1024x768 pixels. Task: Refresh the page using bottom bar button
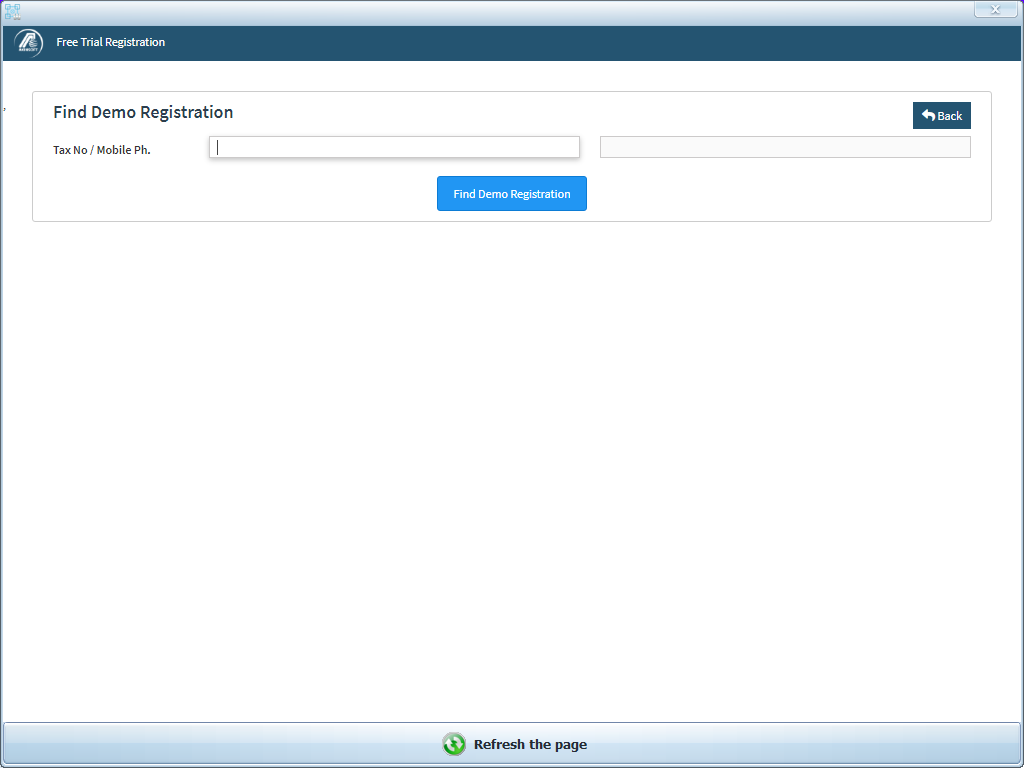pyautogui.click(x=512, y=744)
